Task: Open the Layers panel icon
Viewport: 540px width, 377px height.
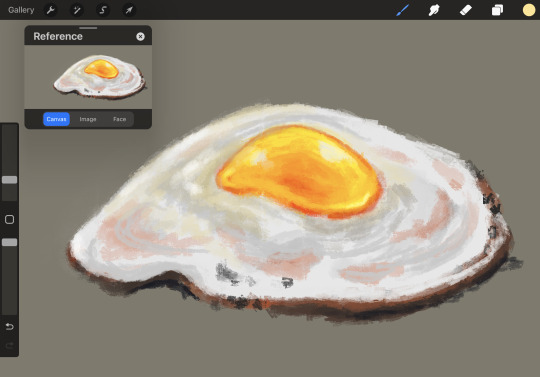Action: (x=497, y=10)
